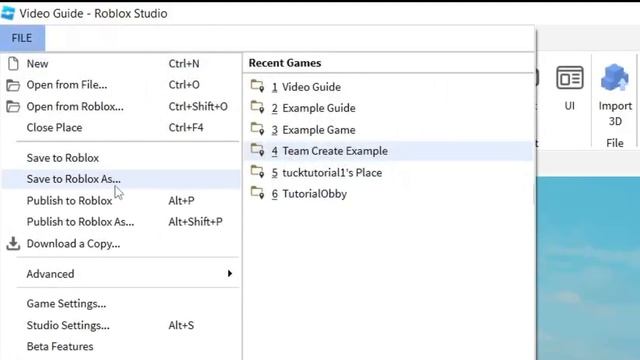Click the Open from Roblox folder icon

click(x=13, y=107)
